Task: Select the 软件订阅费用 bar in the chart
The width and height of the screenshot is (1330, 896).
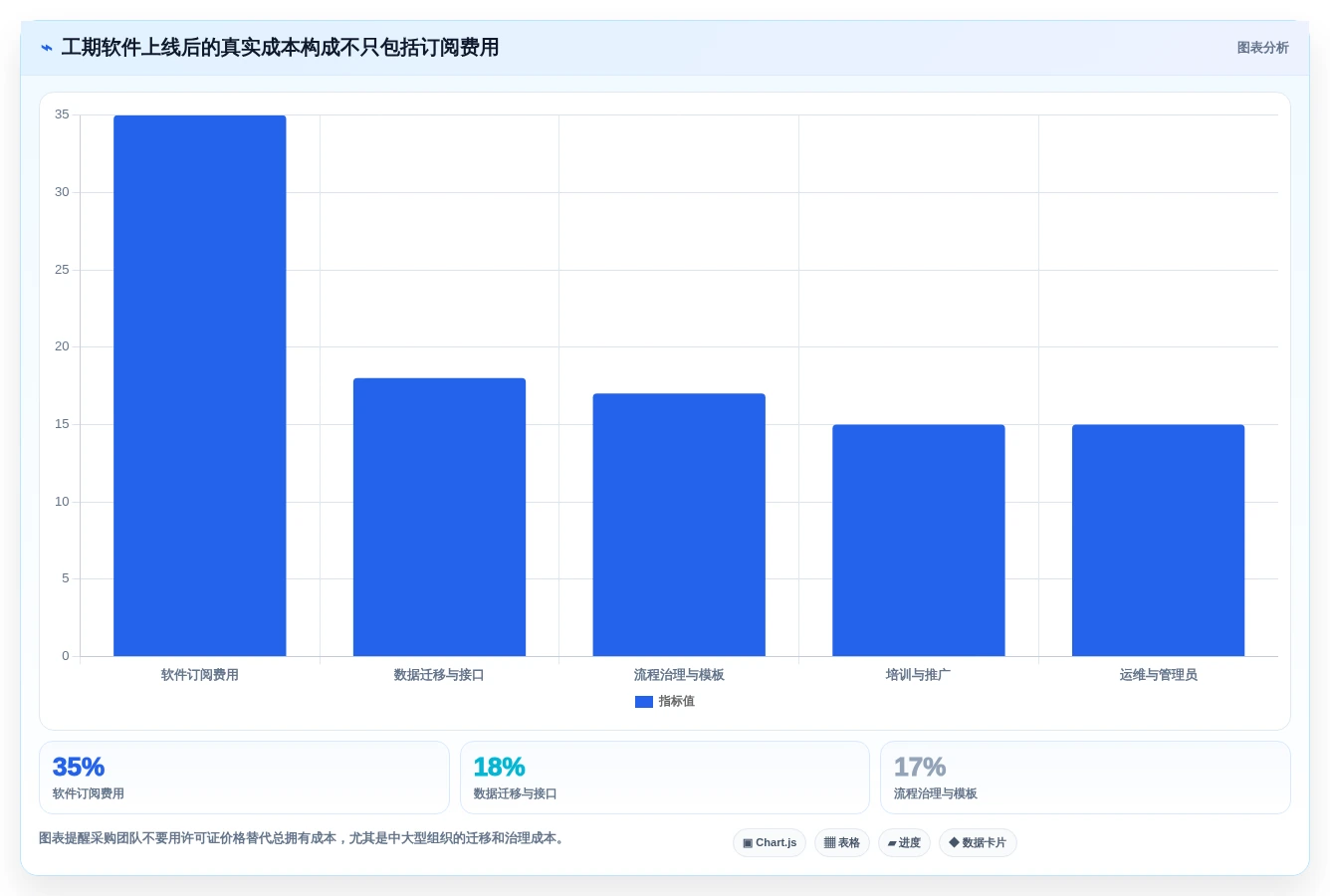Action: click(x=200, y=385)
